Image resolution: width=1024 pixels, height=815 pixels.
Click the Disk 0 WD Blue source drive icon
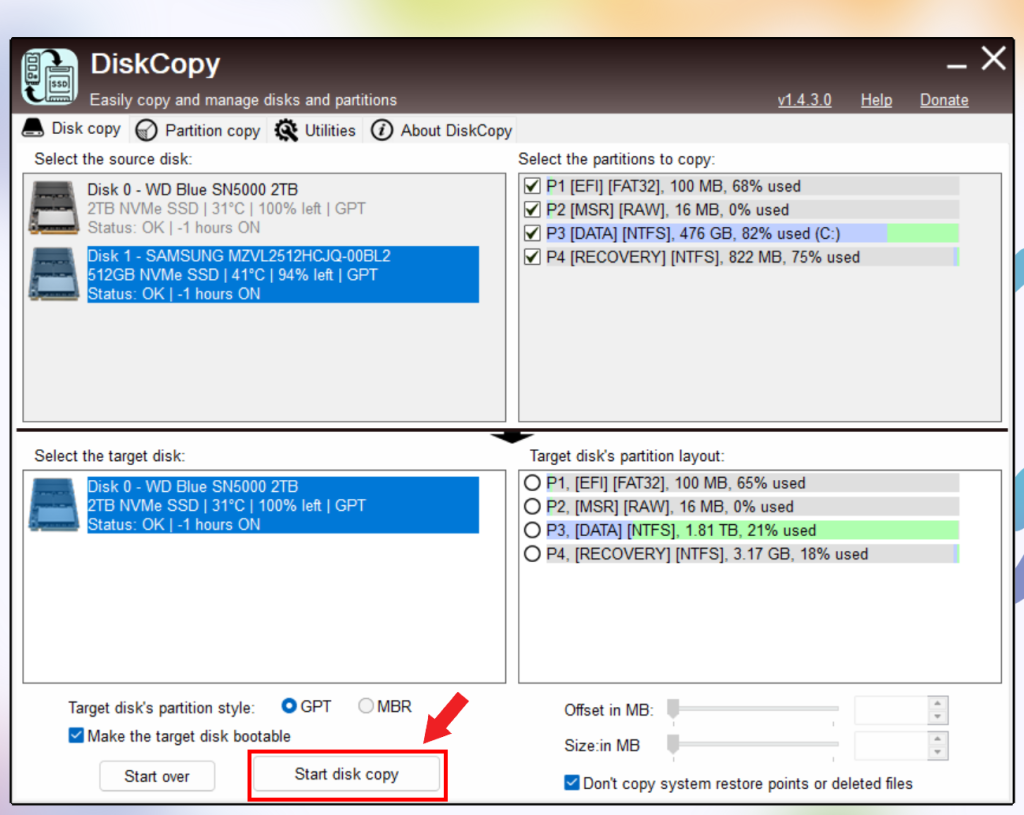tap(54, 208)
